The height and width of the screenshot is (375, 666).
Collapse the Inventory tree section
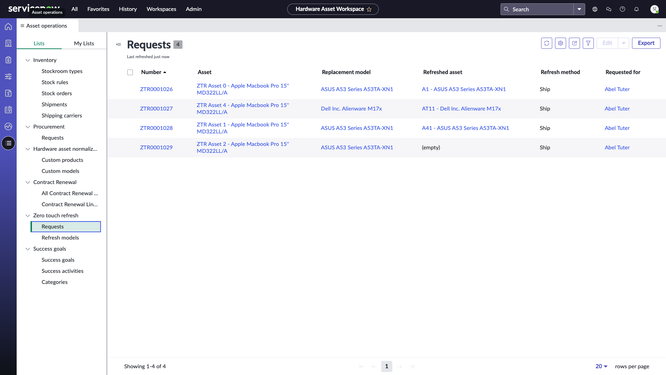28,60
